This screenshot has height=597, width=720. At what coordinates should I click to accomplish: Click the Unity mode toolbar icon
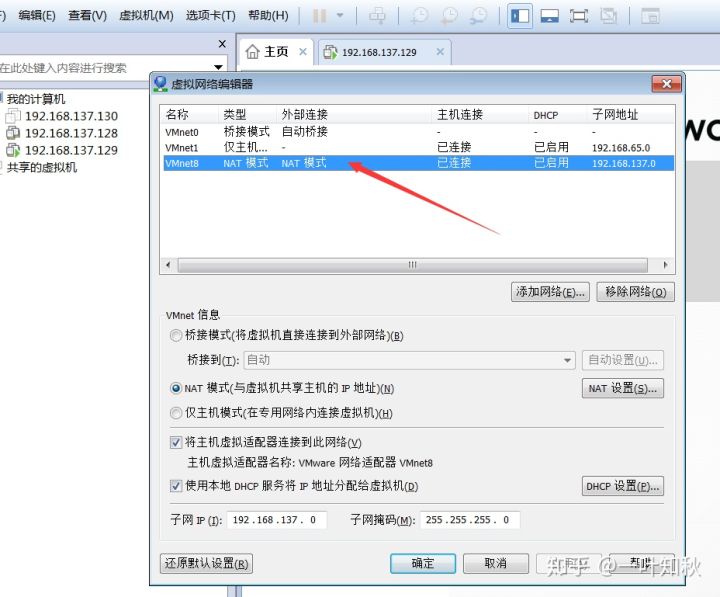pyautogui.click(x=608, y=16)
